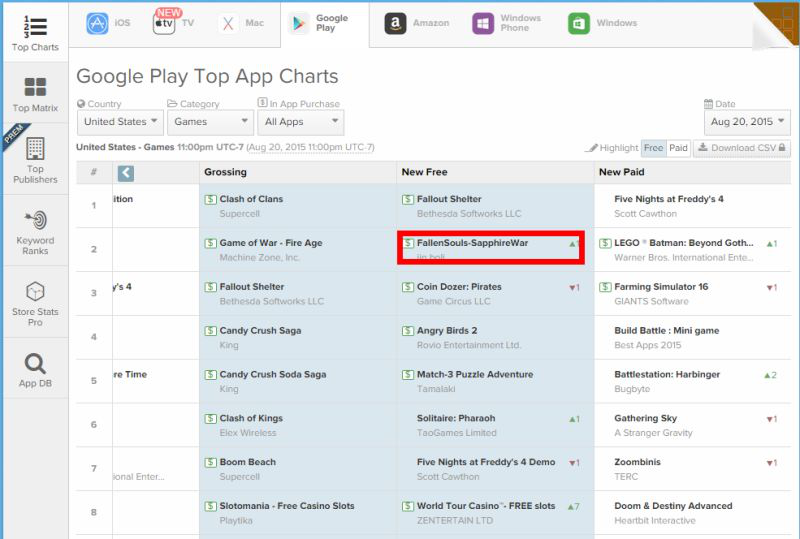
Task: Open the Category dropdown showing Games
Action: tap(210, 122)
